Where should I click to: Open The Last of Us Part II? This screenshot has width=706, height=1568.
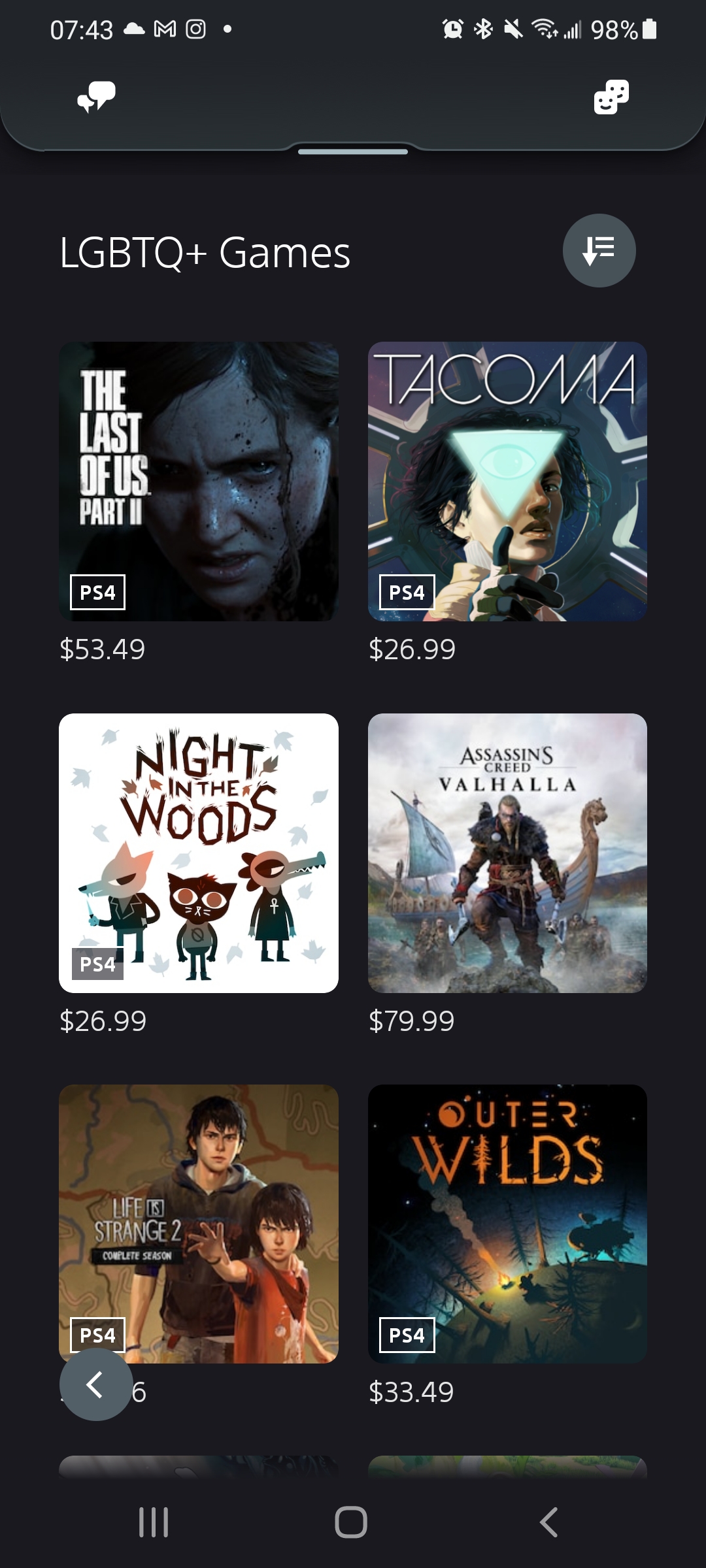199,481
